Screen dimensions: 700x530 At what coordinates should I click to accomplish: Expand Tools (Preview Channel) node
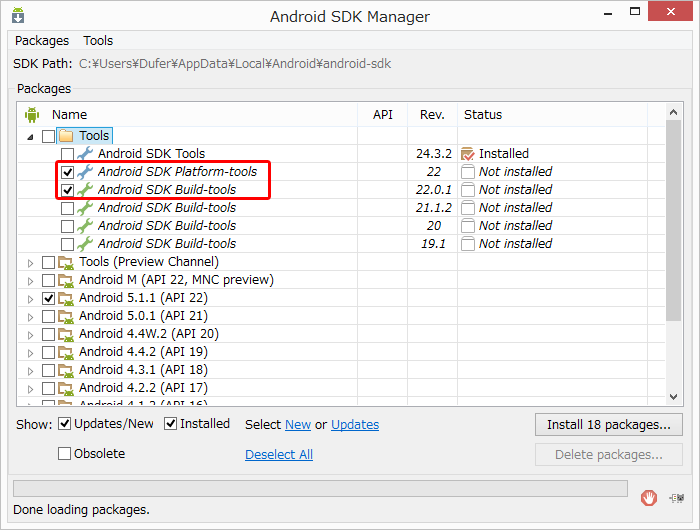(x=30, y=263)
